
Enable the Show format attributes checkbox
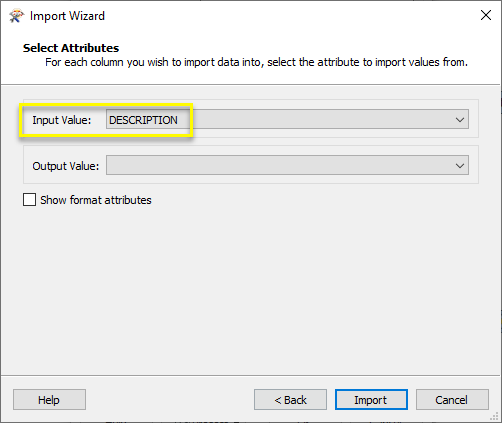point(29,200)
